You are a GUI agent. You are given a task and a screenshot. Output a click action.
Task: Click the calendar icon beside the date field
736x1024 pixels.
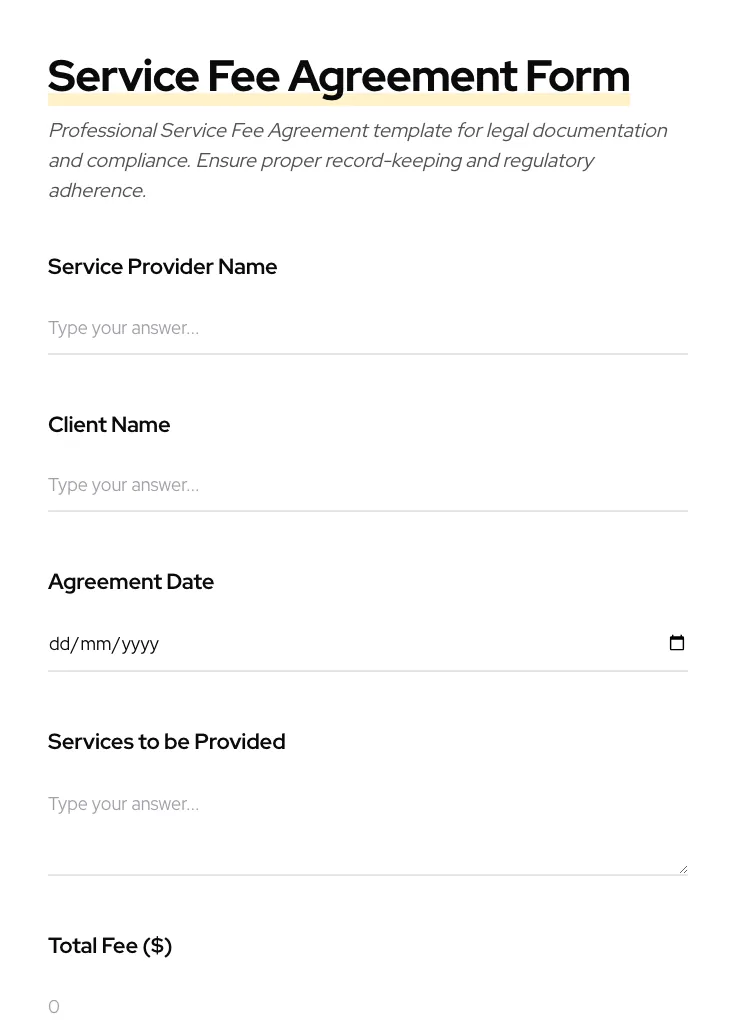[x=677, y=643]
